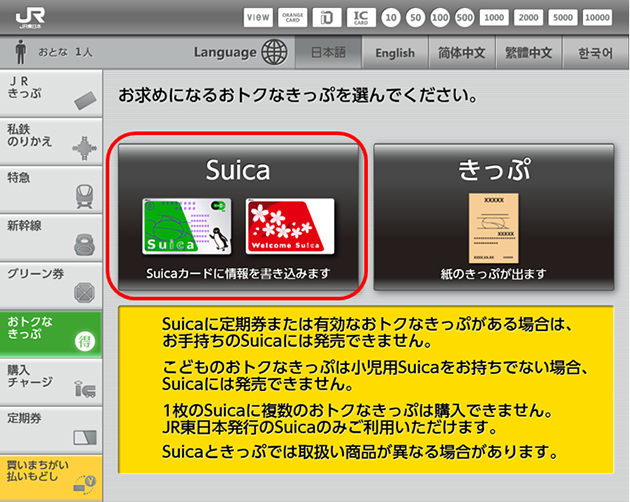Image resolution: width=630 pixels, height=502 pixels.
Task: Open the 私鉄のりかえ transfer menu
Action: click(51, 141)
